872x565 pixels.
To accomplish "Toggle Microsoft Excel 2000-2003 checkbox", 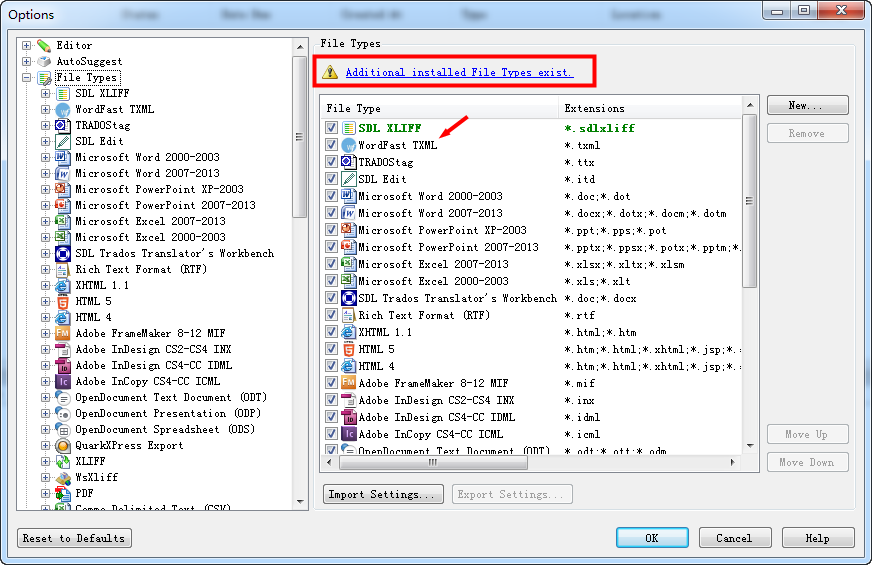I will (331, 281).
